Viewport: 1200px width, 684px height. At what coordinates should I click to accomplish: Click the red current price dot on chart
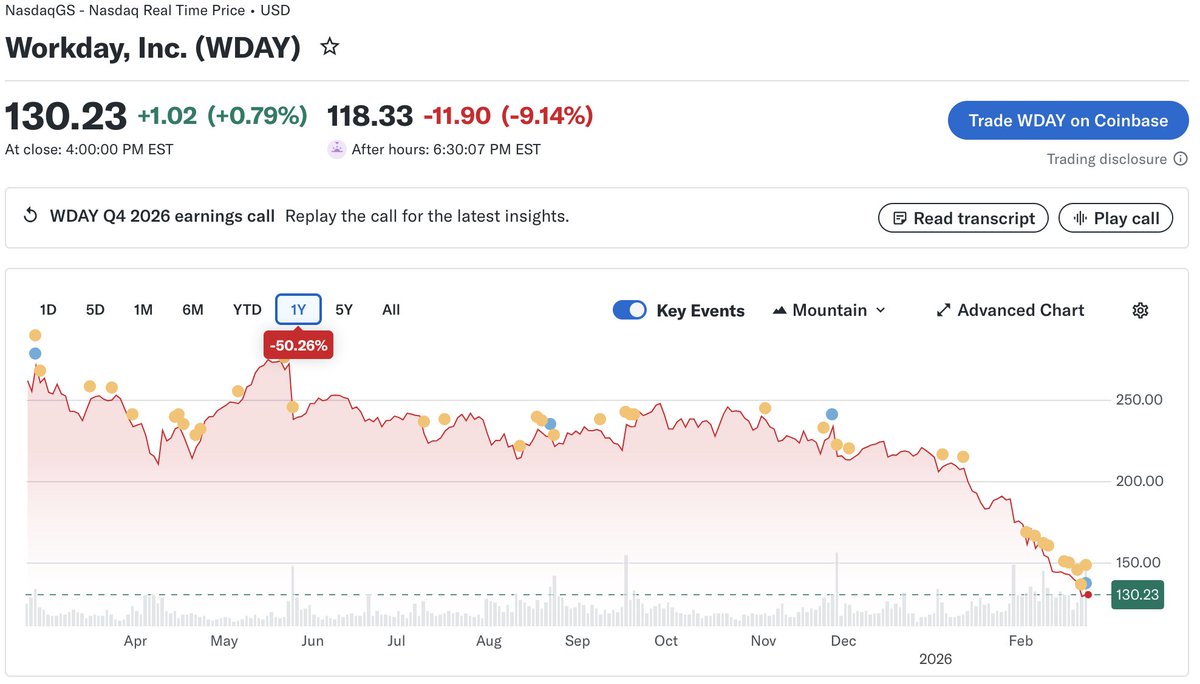pos(1088,595)
